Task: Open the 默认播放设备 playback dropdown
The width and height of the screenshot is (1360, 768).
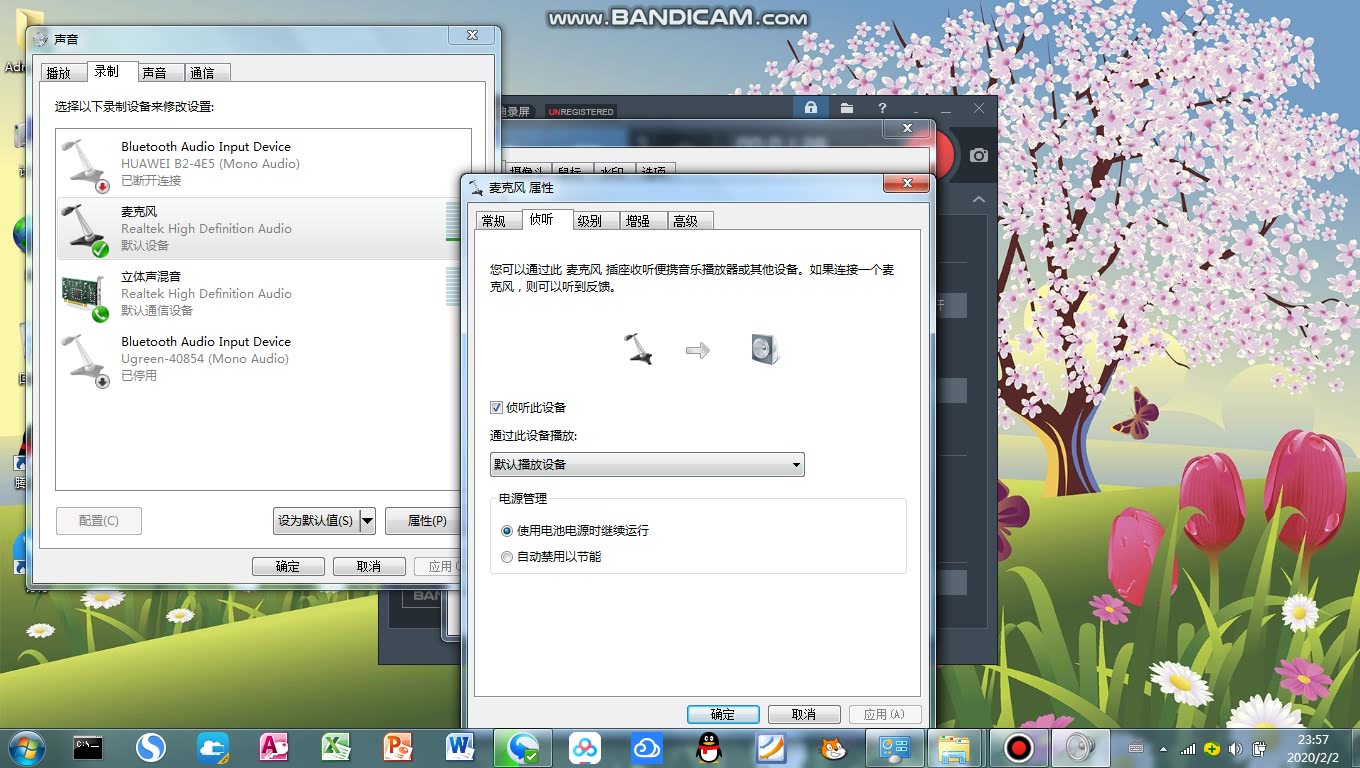Action: click(647, 464)
